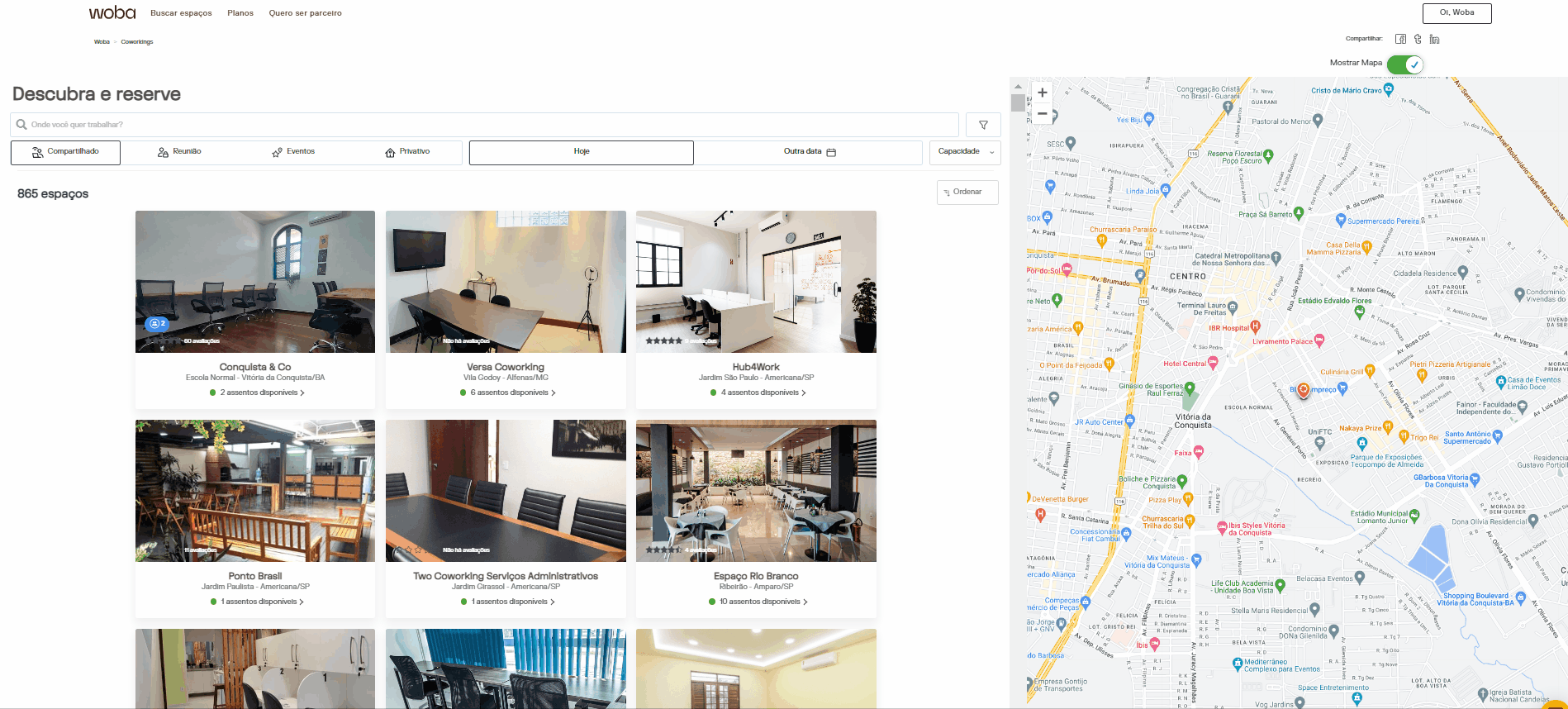Expand 2 assentos disponíveis for Conquista & Co
Image resolution: width=1568 pixels, height=709 pixels.
pyautogui.click(x=258, y=393)
